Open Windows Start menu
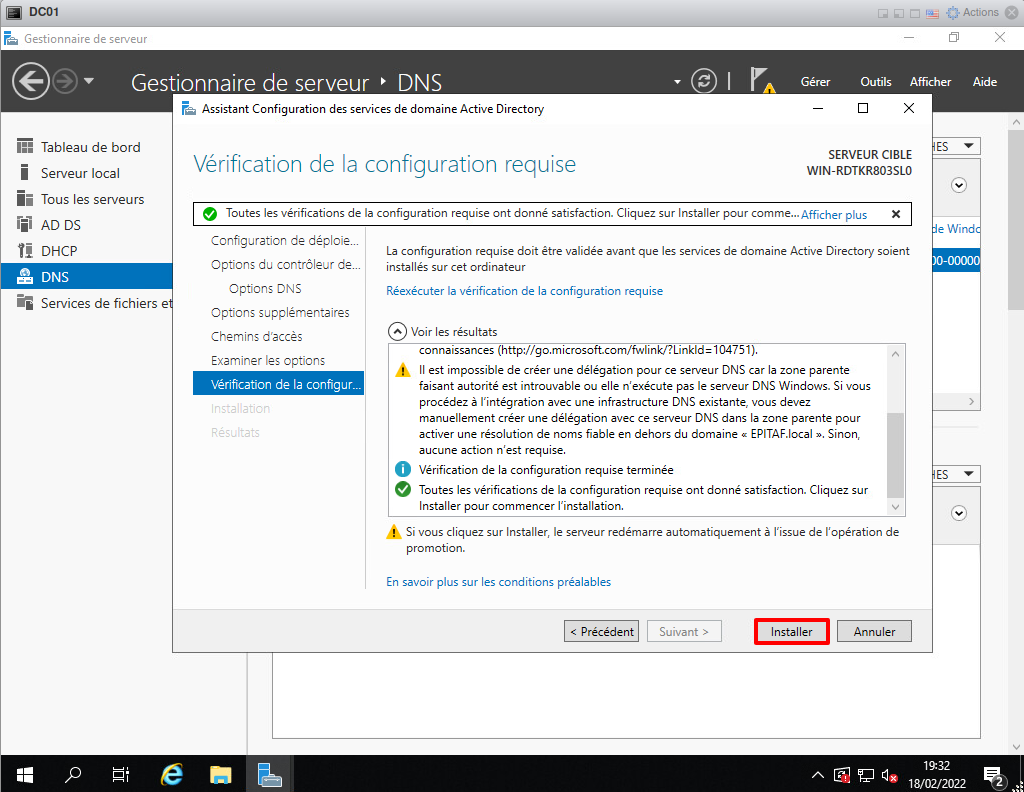Screen dimensions: 1024x792 (x=24, y=773)
